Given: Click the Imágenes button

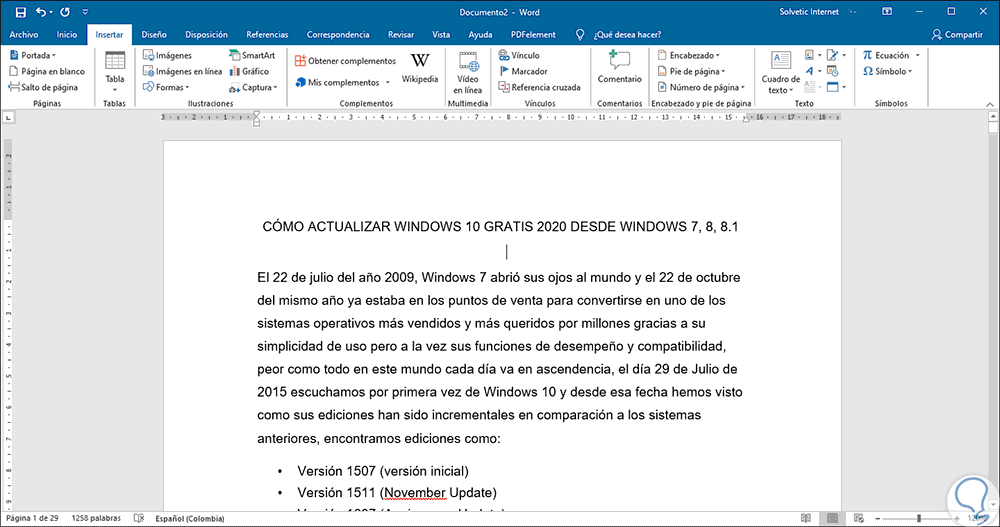Looking at the screenshot, I should tap(167, 56).
